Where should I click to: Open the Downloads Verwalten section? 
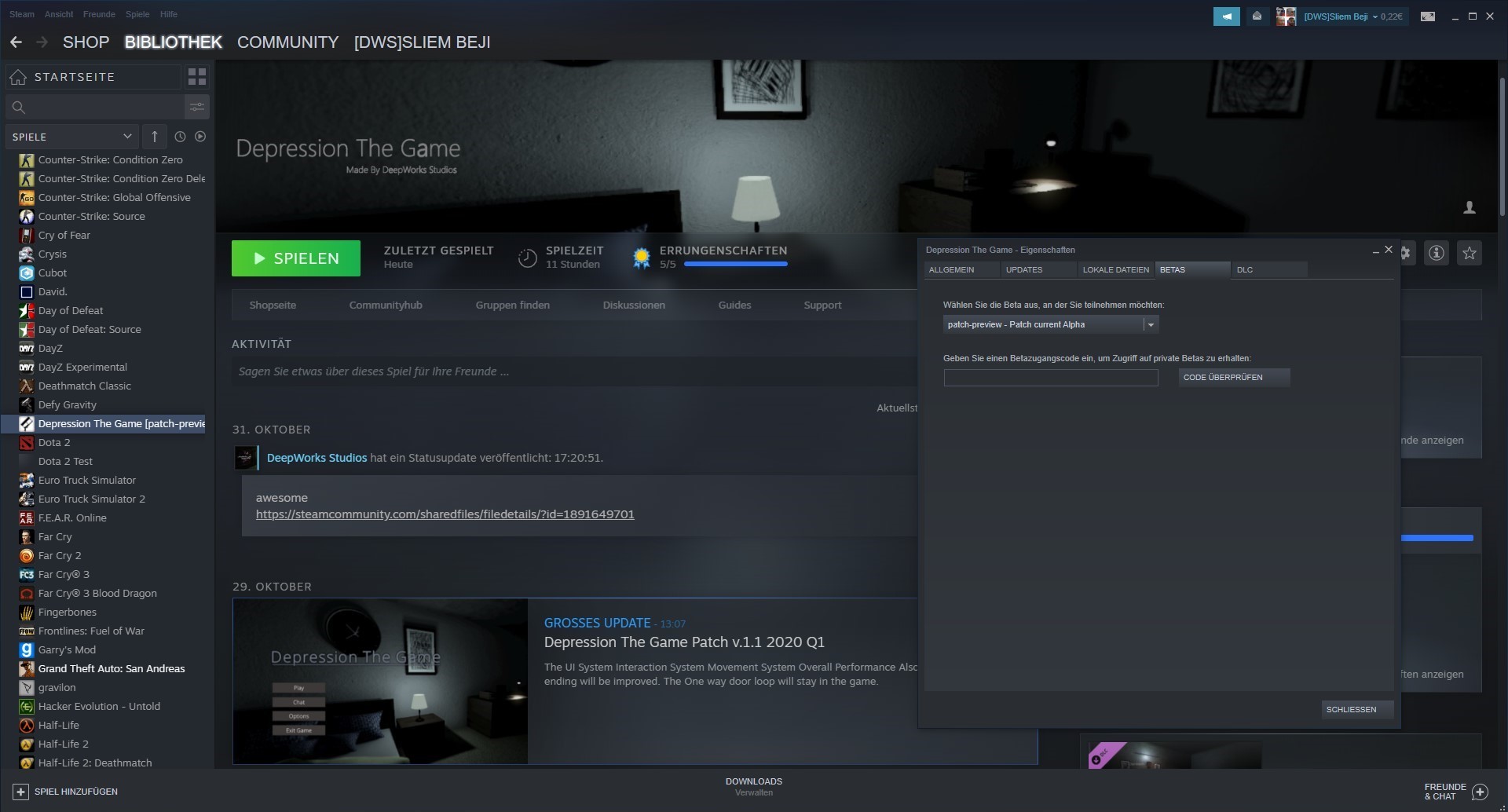(x=754, y=787)
